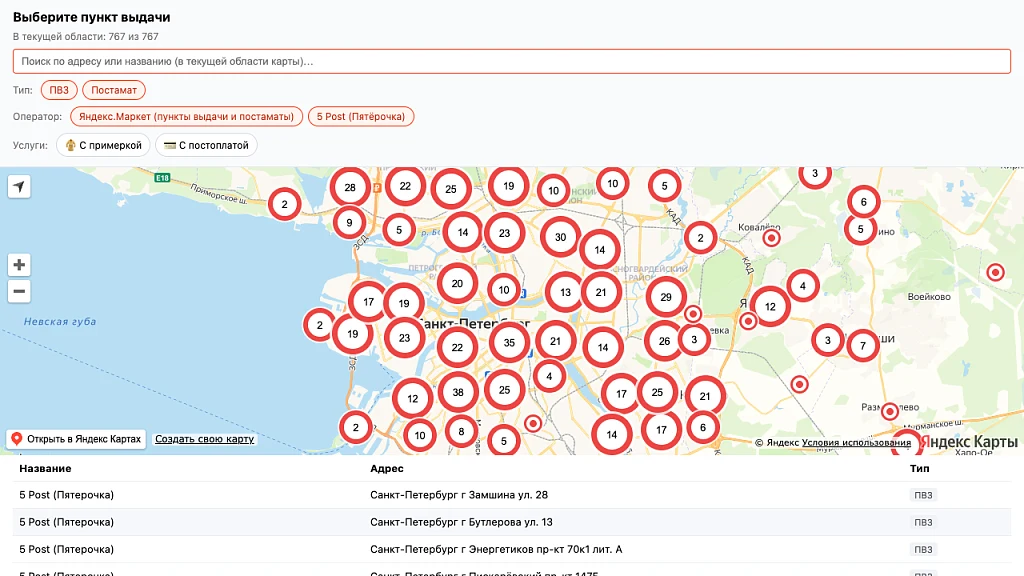Click the single point marker above Воейково
The image size is (1024, 576).
coord(995,272)
